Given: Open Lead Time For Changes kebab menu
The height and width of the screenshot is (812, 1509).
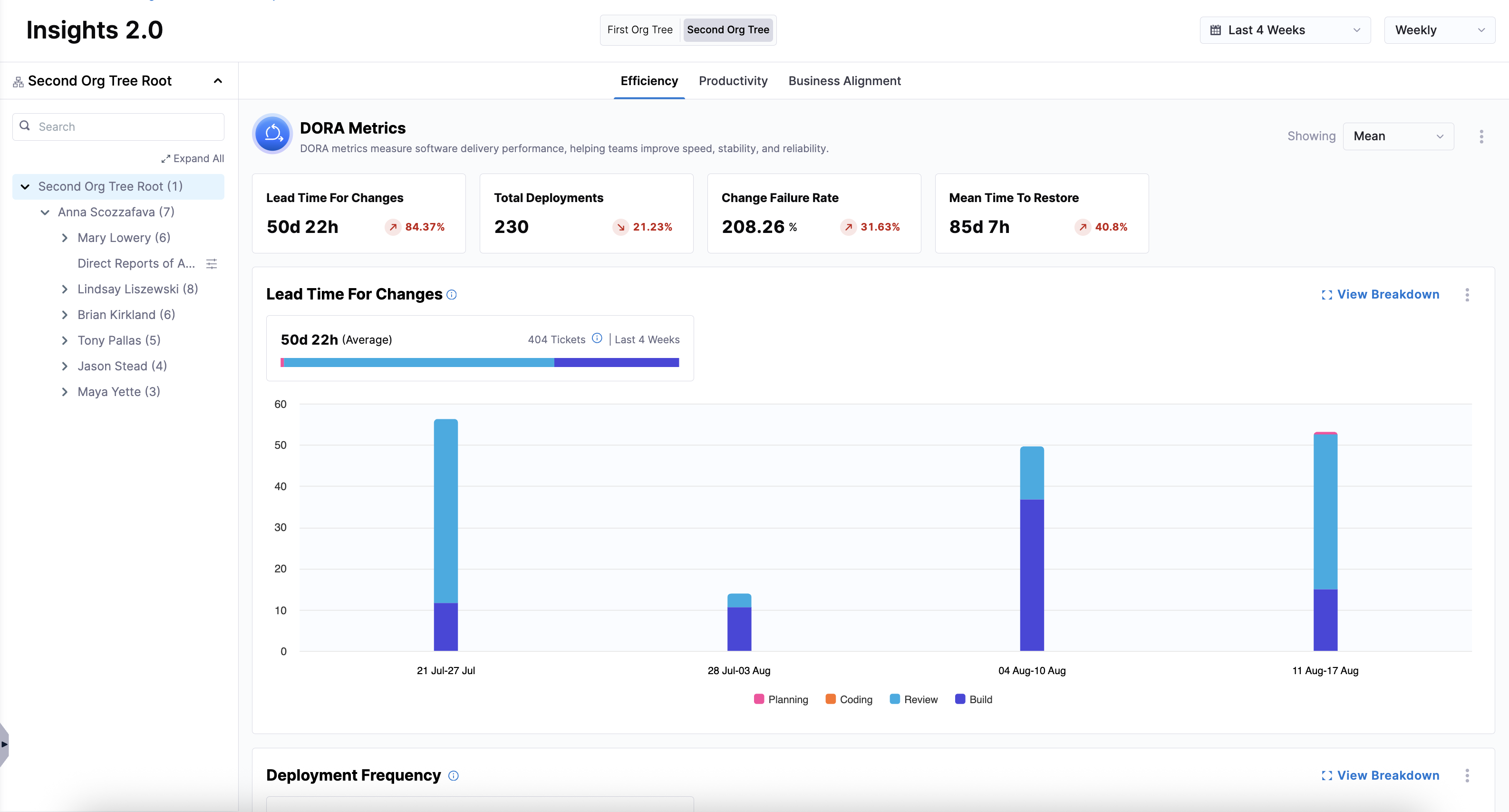Looking at the screenshot, I should (1467, 295).
